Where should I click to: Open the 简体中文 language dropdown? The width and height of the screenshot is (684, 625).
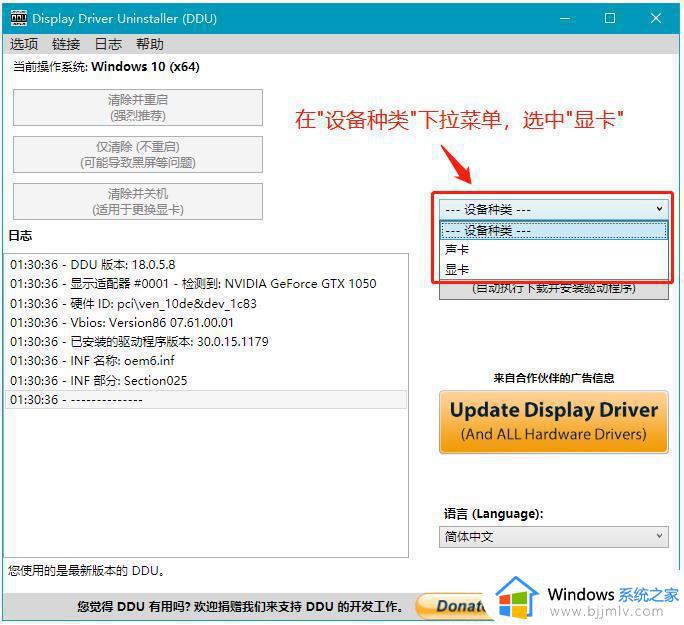[x=554, y=537]
